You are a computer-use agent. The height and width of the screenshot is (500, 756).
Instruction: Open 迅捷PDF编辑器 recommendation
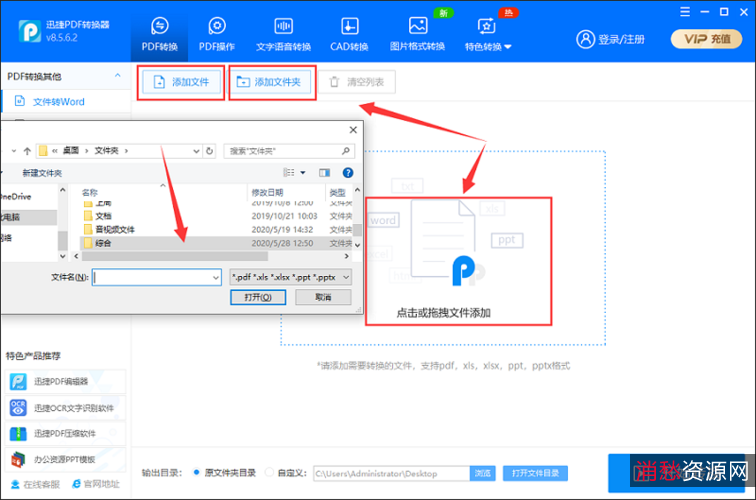(65, 381)
